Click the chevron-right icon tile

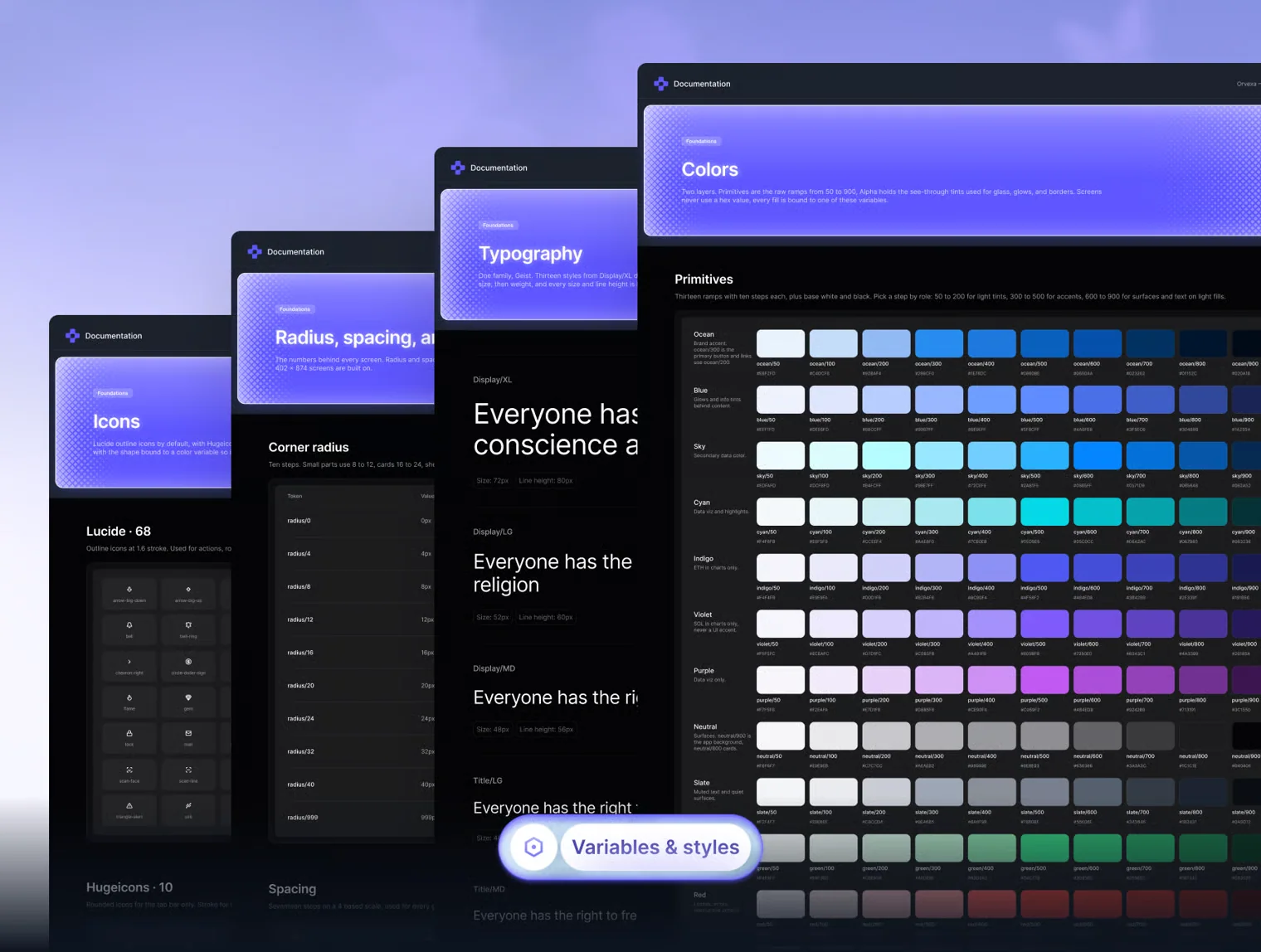tap(129, 666)
